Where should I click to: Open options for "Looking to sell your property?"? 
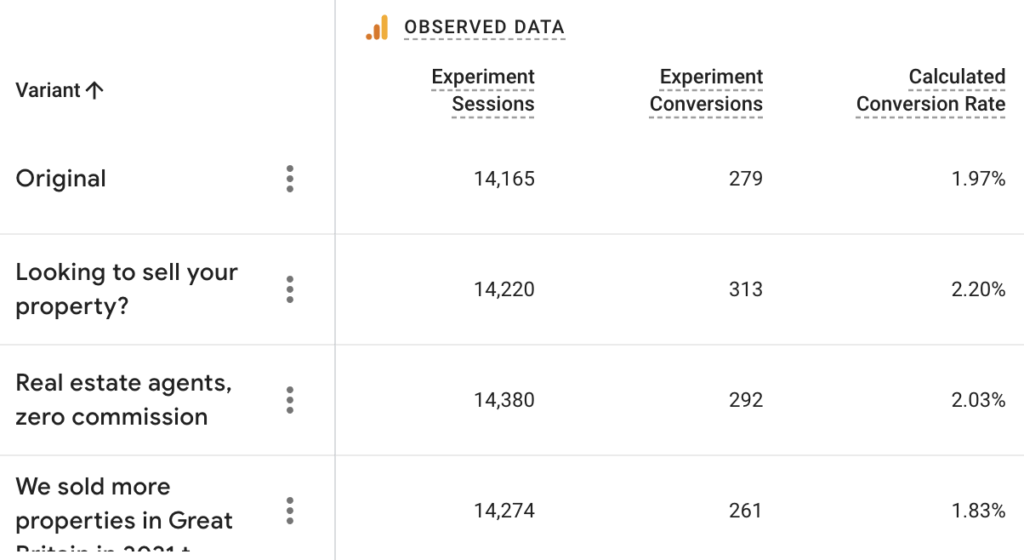tap(290, 289)
